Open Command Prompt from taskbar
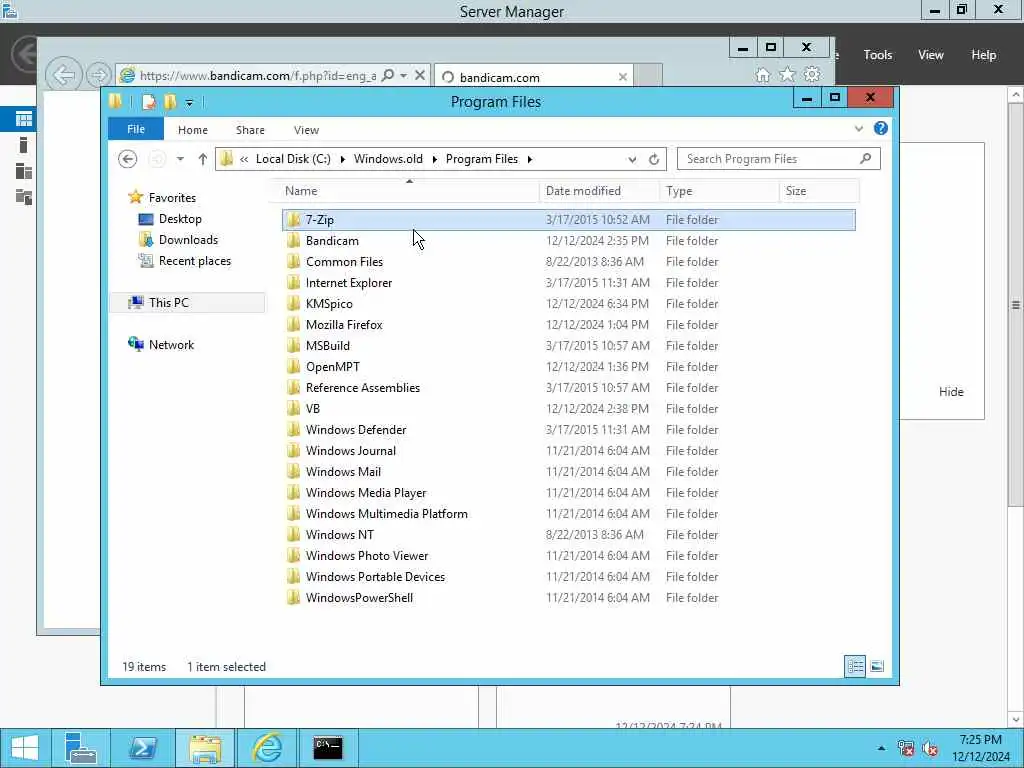The height and width of the screenshot is (768, 1024). [327, 748]
